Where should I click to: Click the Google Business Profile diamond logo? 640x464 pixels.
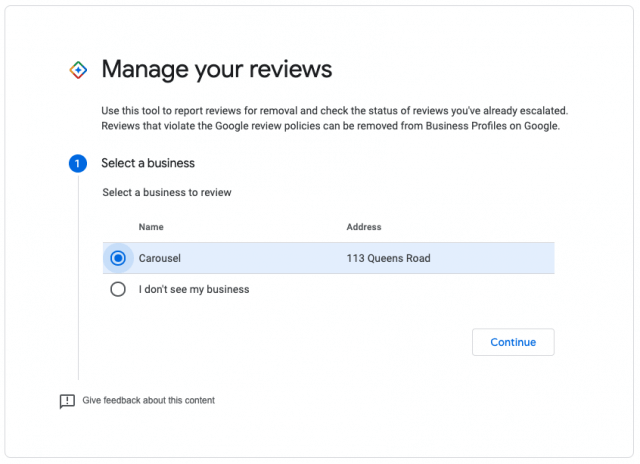click(x=78, y=70)
